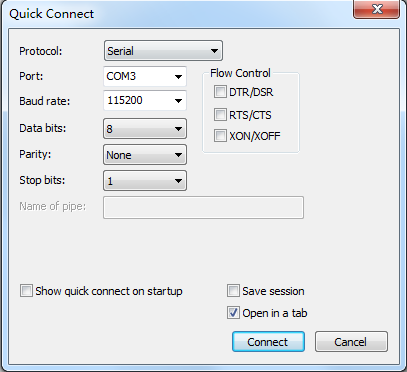The height and width of the screenshot is (372, 407).
Task: Toggle XON/XOFF flow control
Action: tap(220, 136)
